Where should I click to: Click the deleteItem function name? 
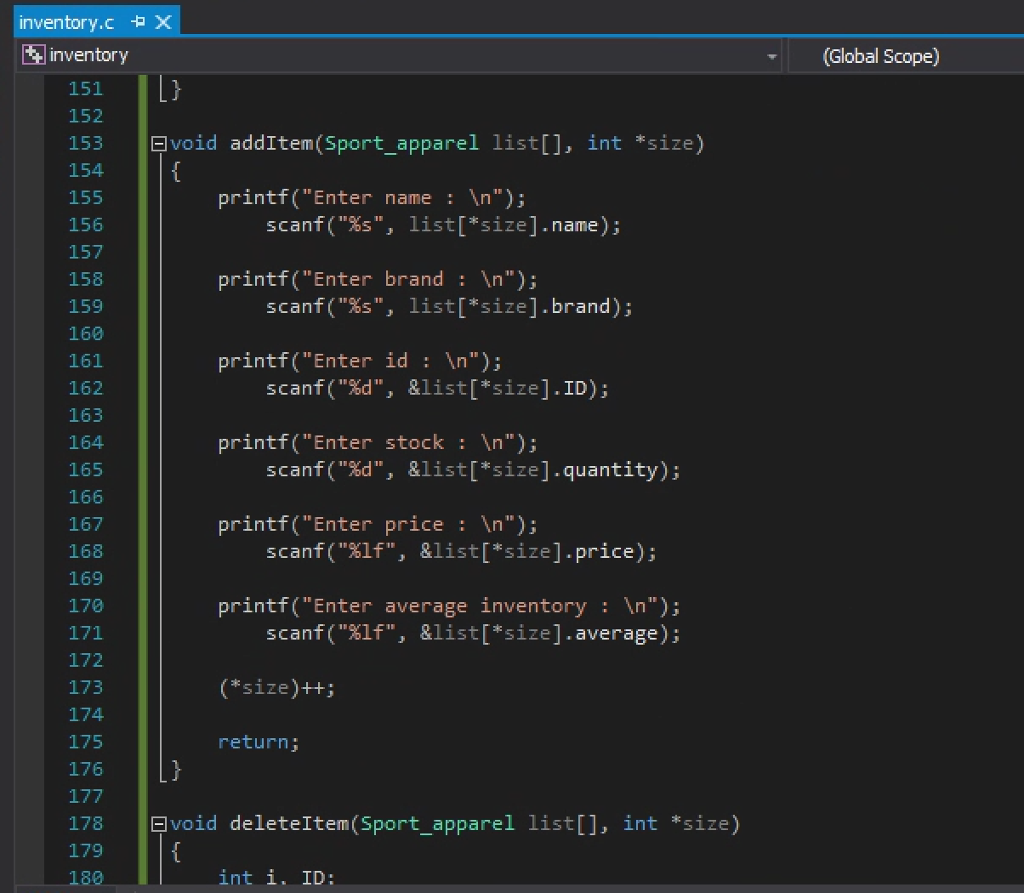tap(288, 823)
